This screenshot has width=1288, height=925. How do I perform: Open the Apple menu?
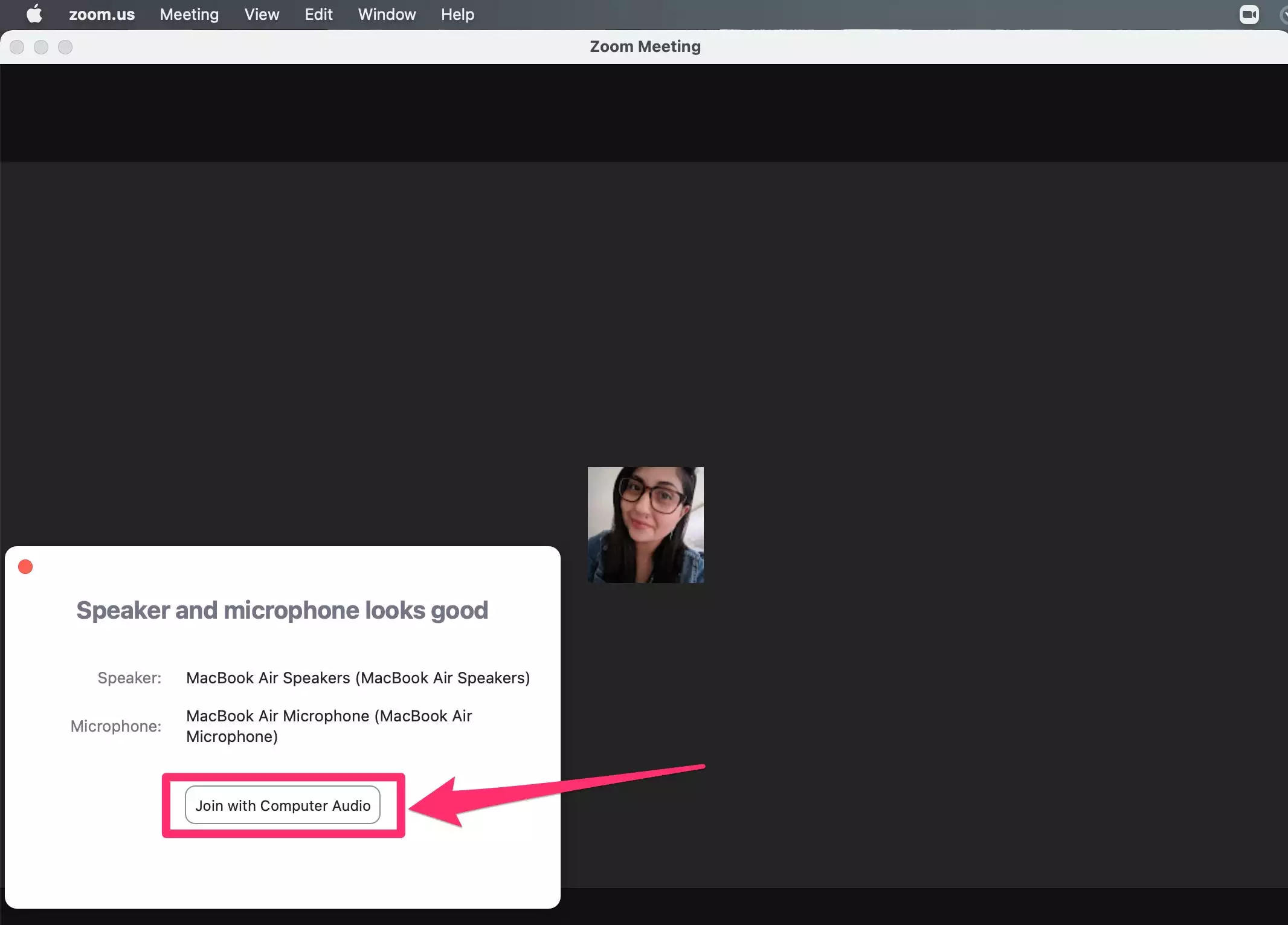coord(34,14)
